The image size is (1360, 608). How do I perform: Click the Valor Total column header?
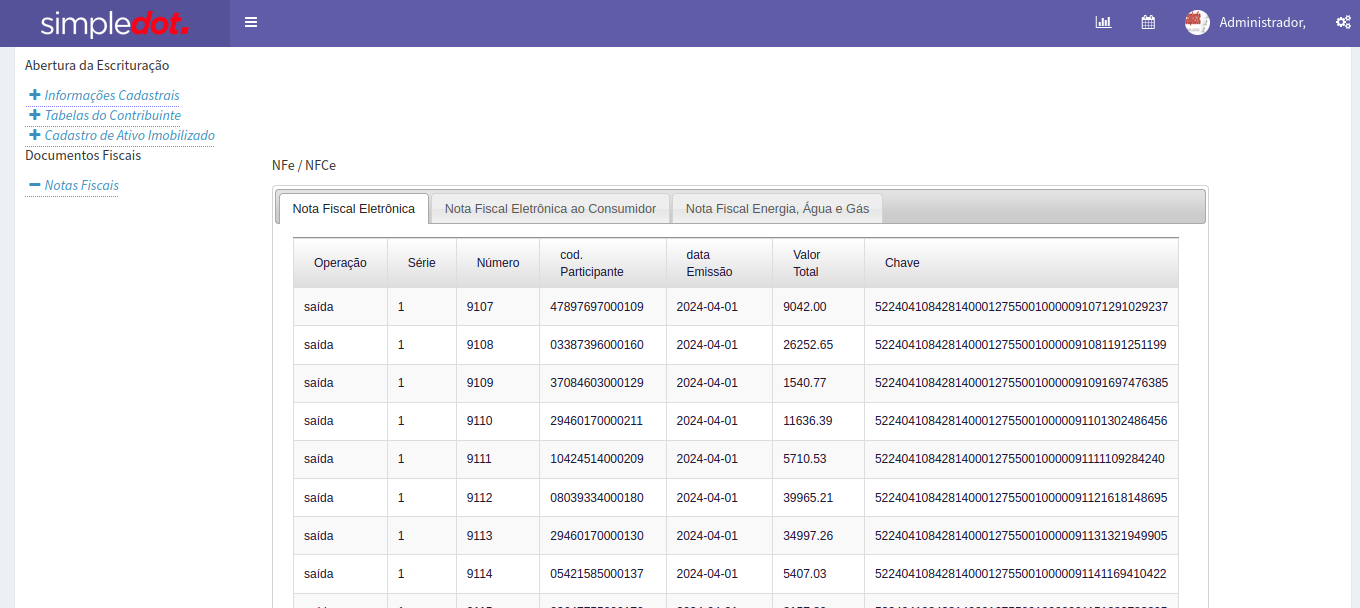click(x=806, y=263)
